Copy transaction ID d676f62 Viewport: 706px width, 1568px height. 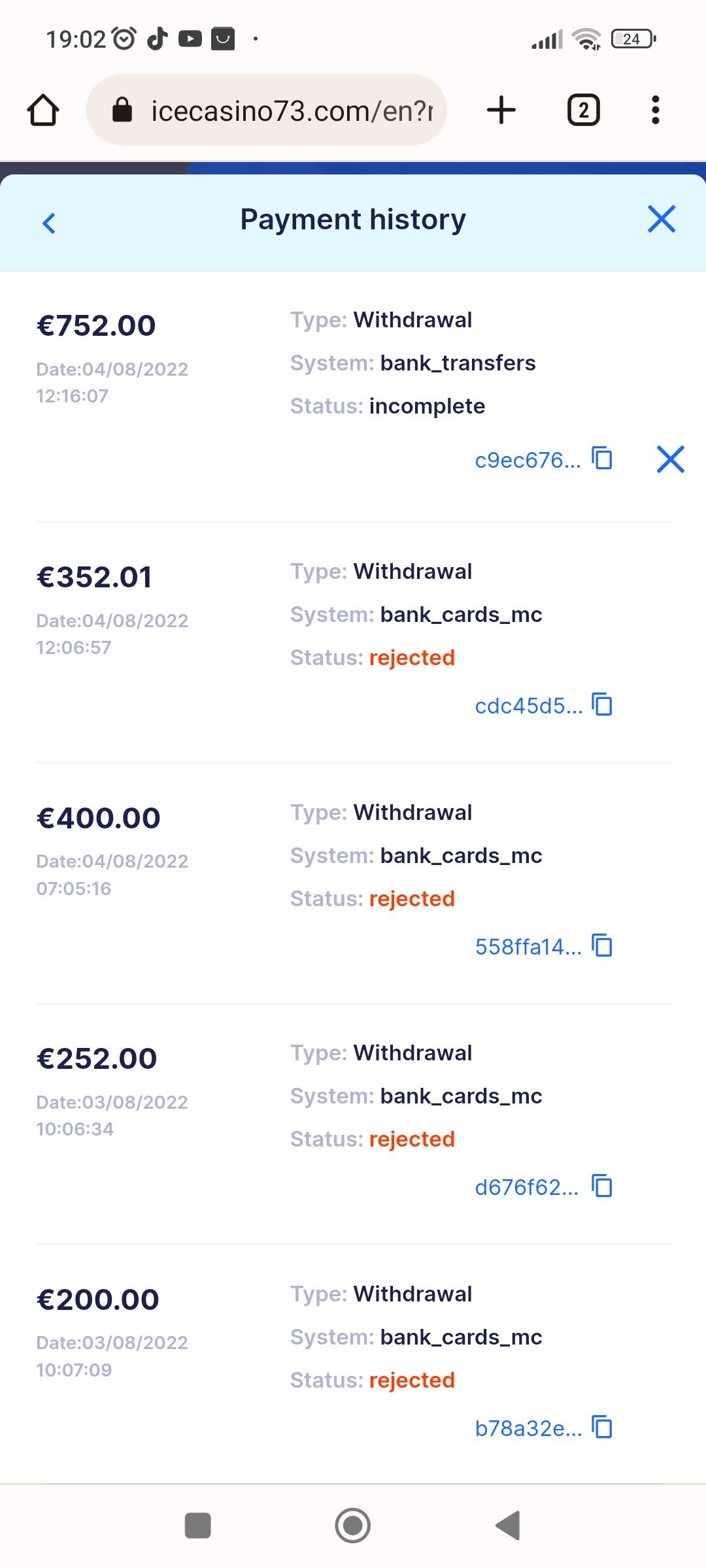point(601,1186)
